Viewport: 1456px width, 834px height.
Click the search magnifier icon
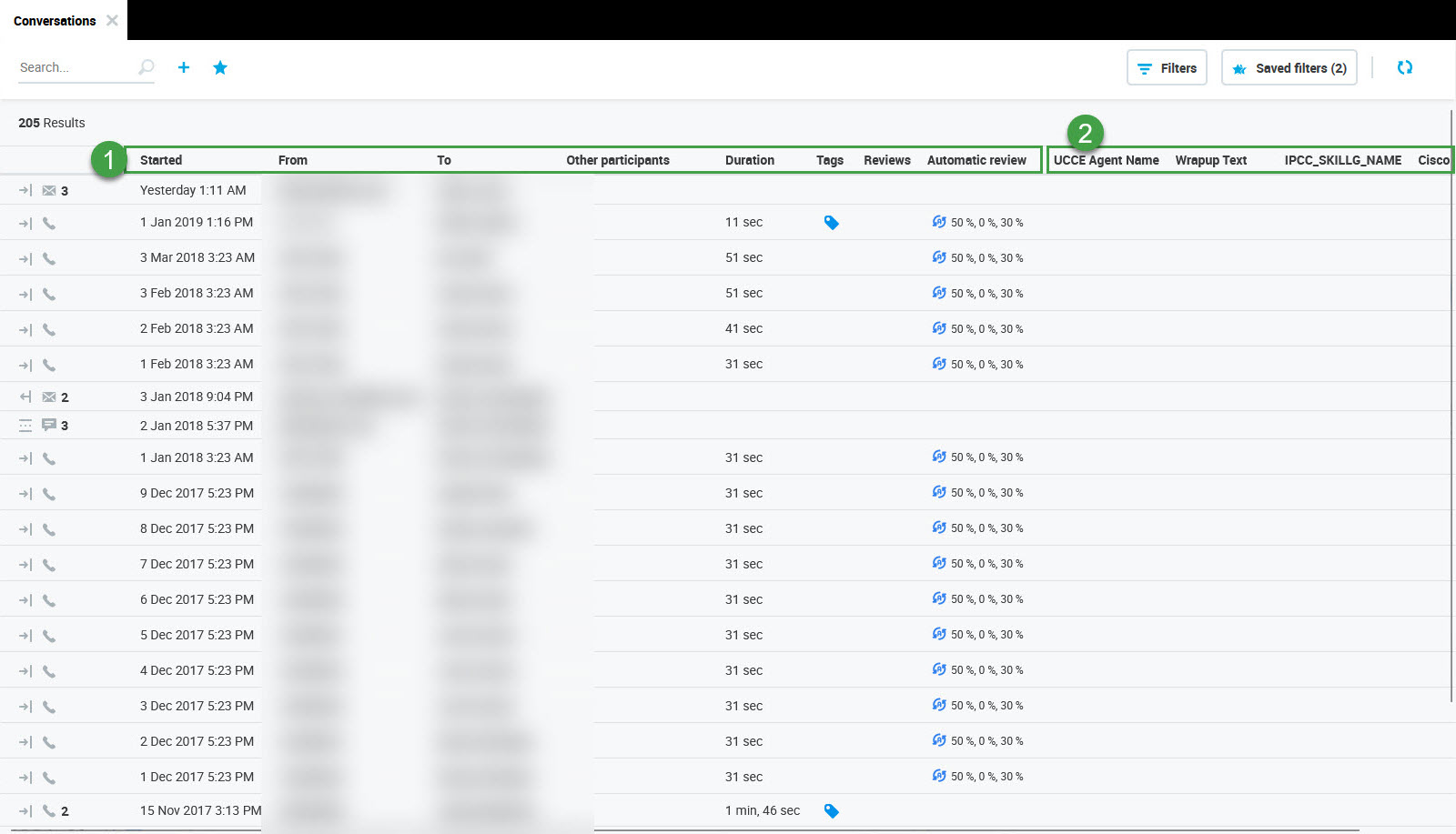coord(146,67)
